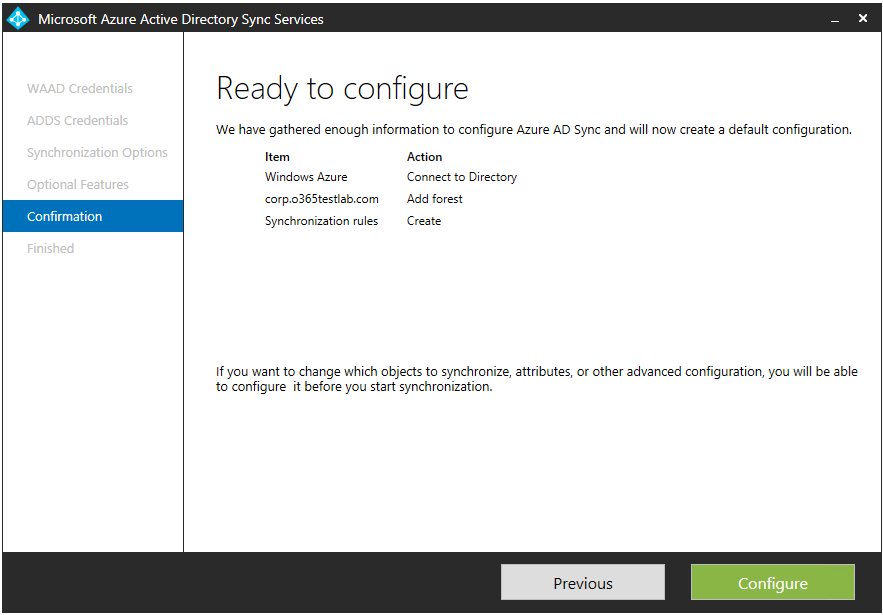Close the Sync Services window
This screenshot has height=615, width=883.
click(x=863, y=19)
